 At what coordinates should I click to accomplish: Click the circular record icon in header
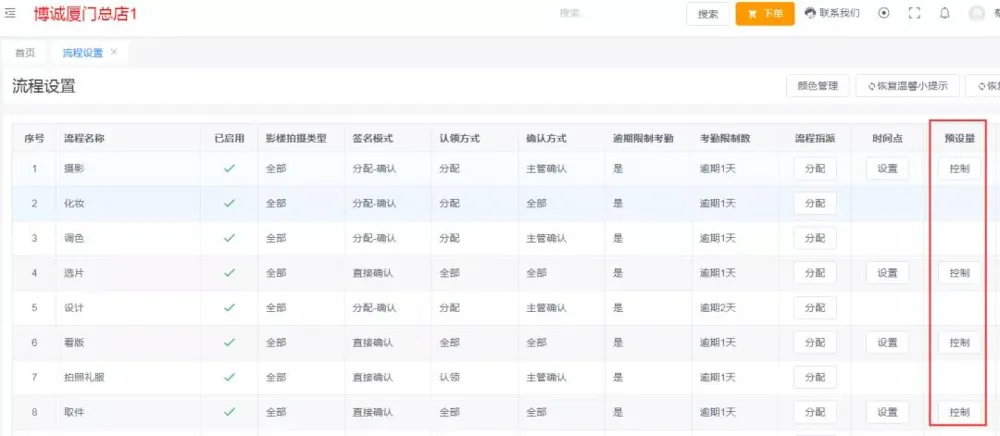click(x=884, y=13)
